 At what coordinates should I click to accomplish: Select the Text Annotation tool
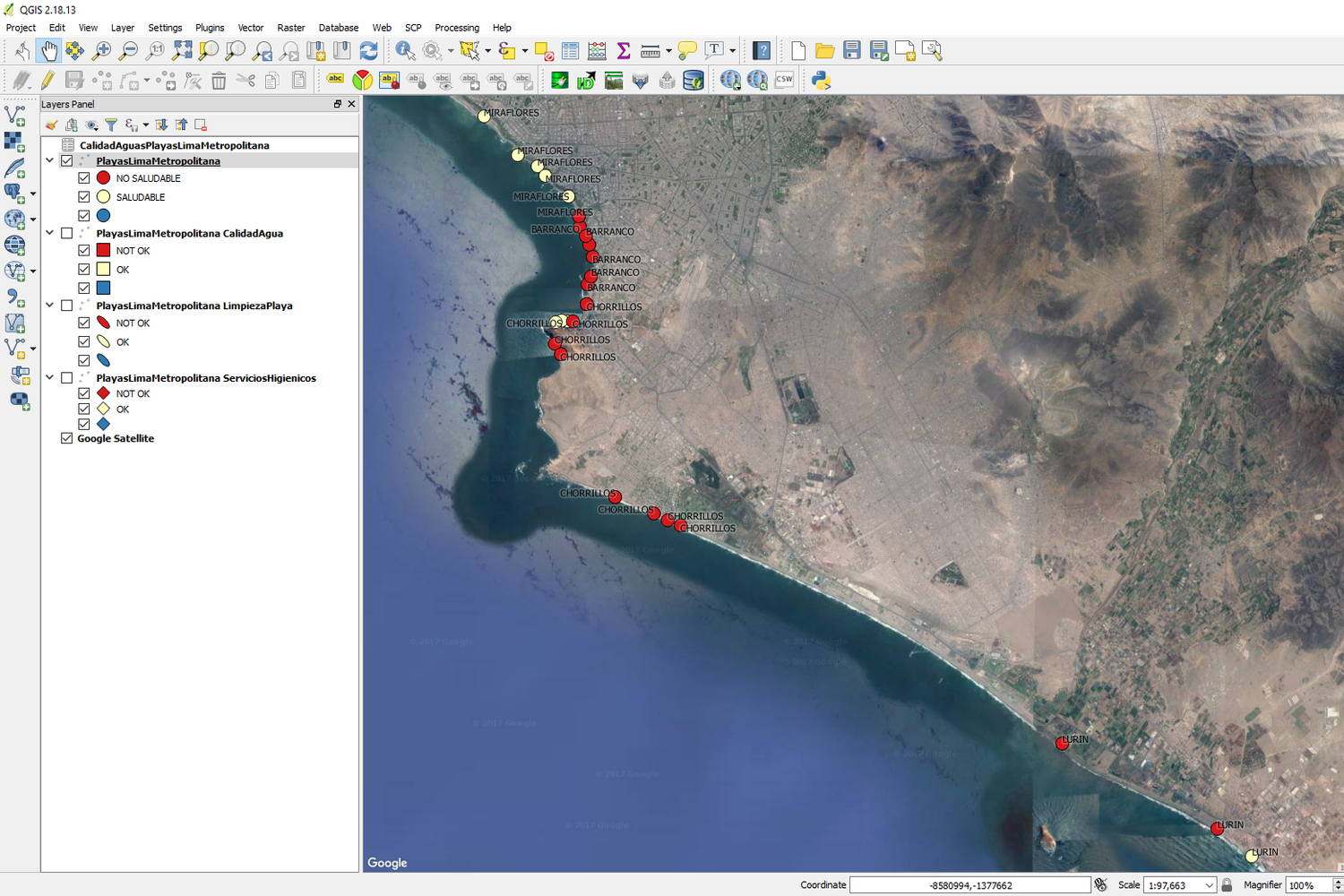pos(714,51)
